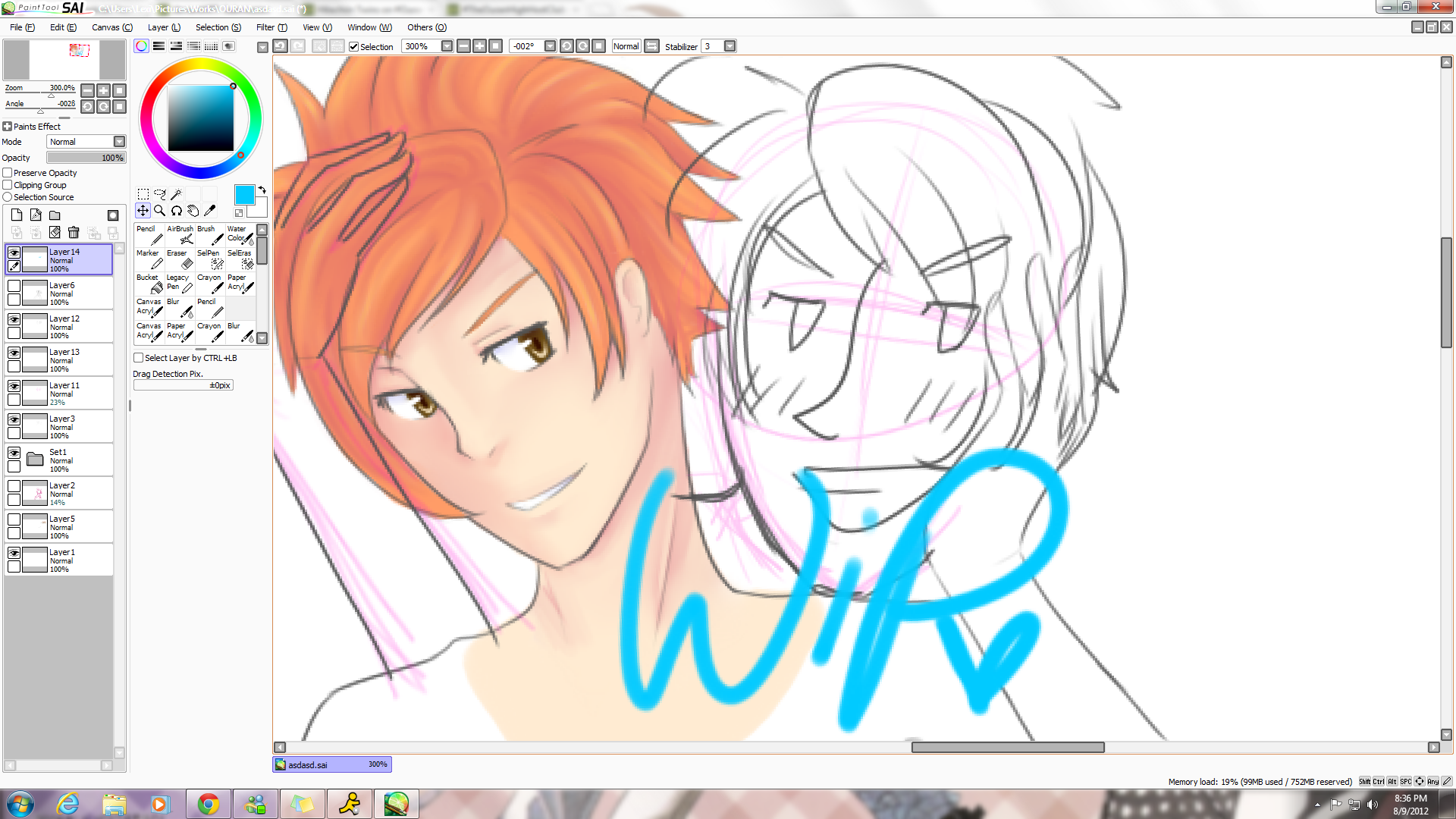Create a new linework layer
This screenshot has height=819, width=1456.
click(x=36, y=215)
